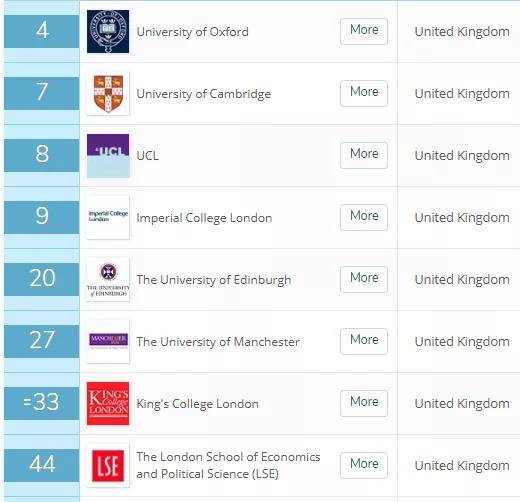Image resolution: width=520 pixels, height=502 pixels.
Task: Click More beside The University of Edinburgh
Action: point(364,279)
